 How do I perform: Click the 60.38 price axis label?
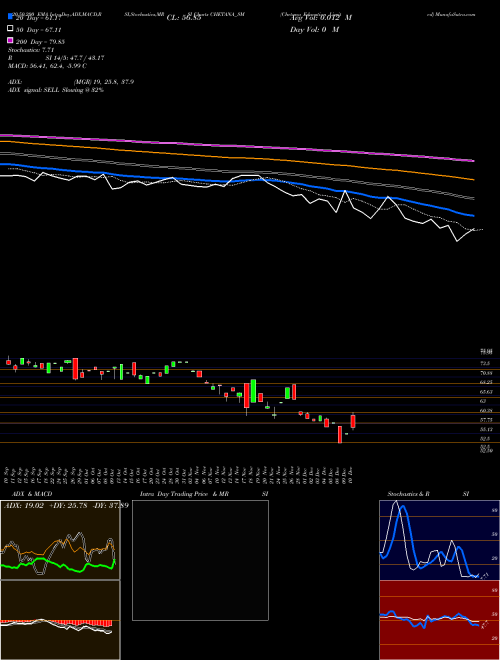[487, 410]
